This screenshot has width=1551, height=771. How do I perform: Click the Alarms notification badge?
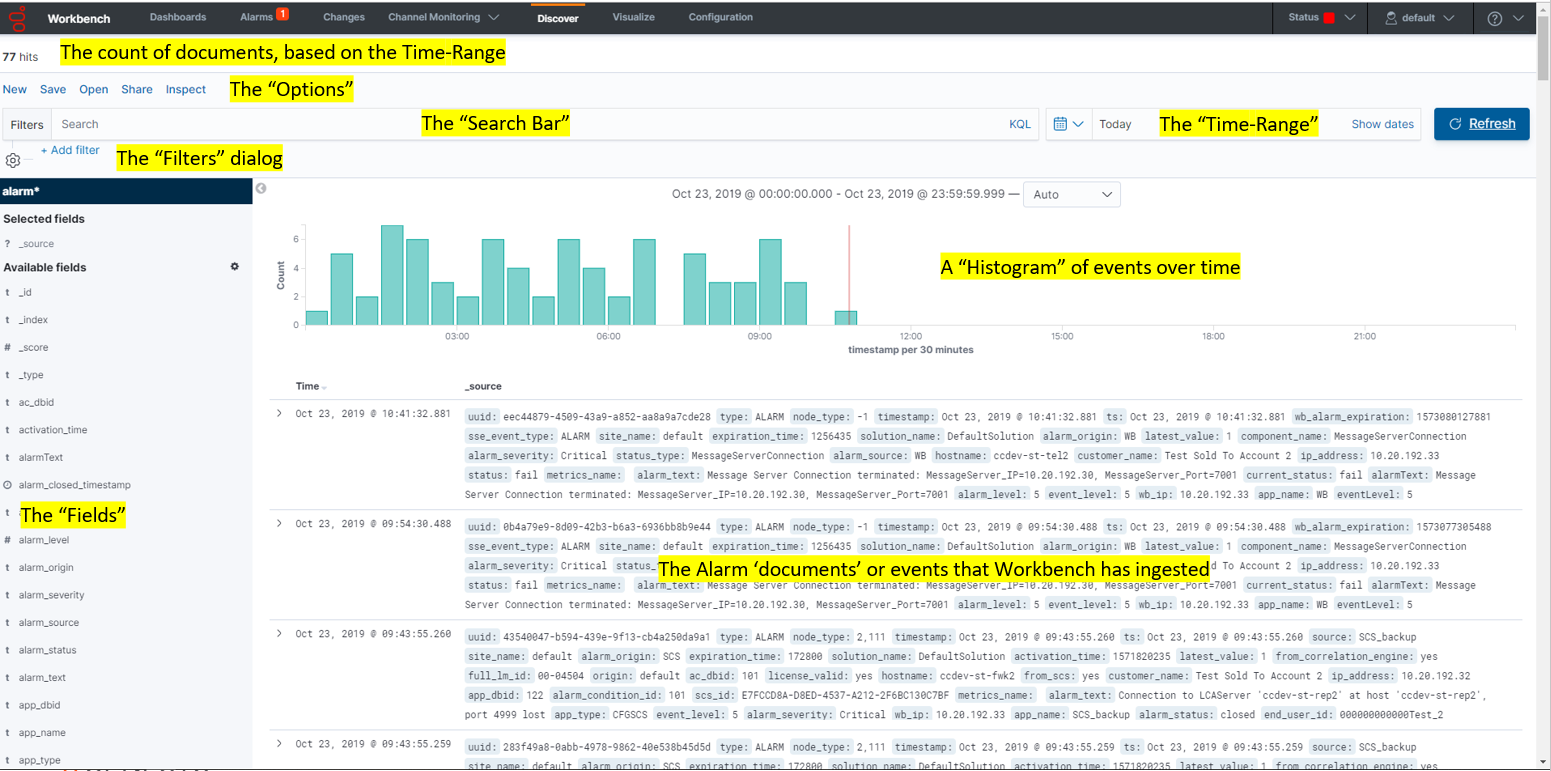(282, 14)
